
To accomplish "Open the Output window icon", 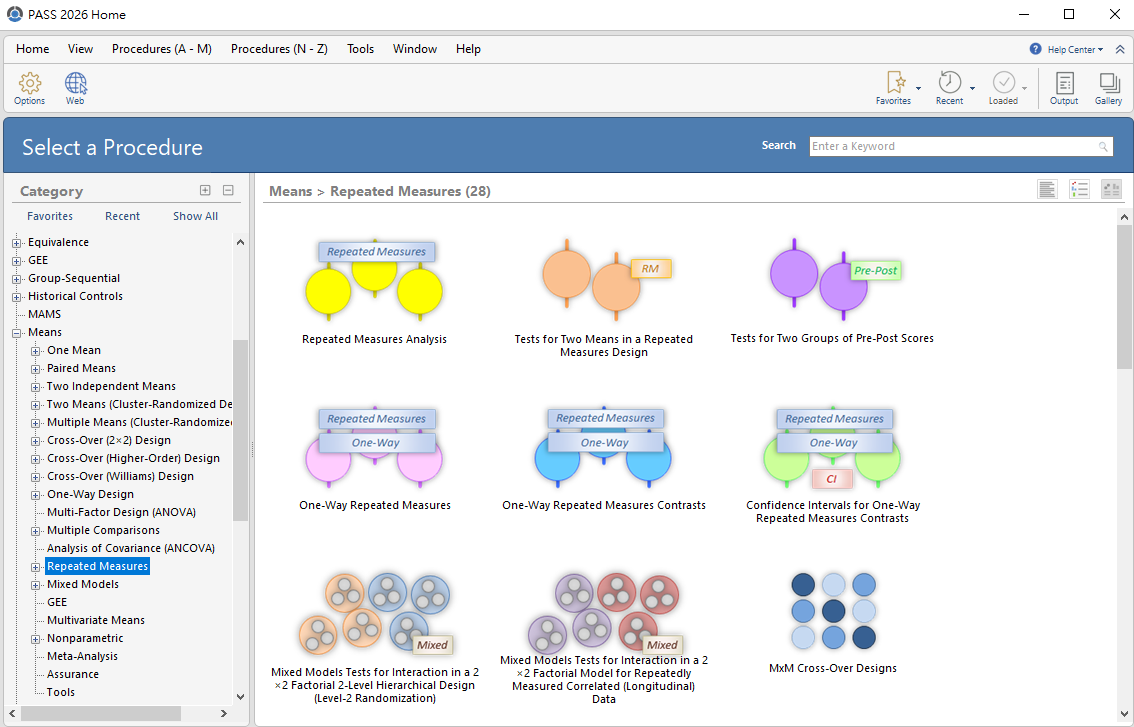I will coord(1064,85).
